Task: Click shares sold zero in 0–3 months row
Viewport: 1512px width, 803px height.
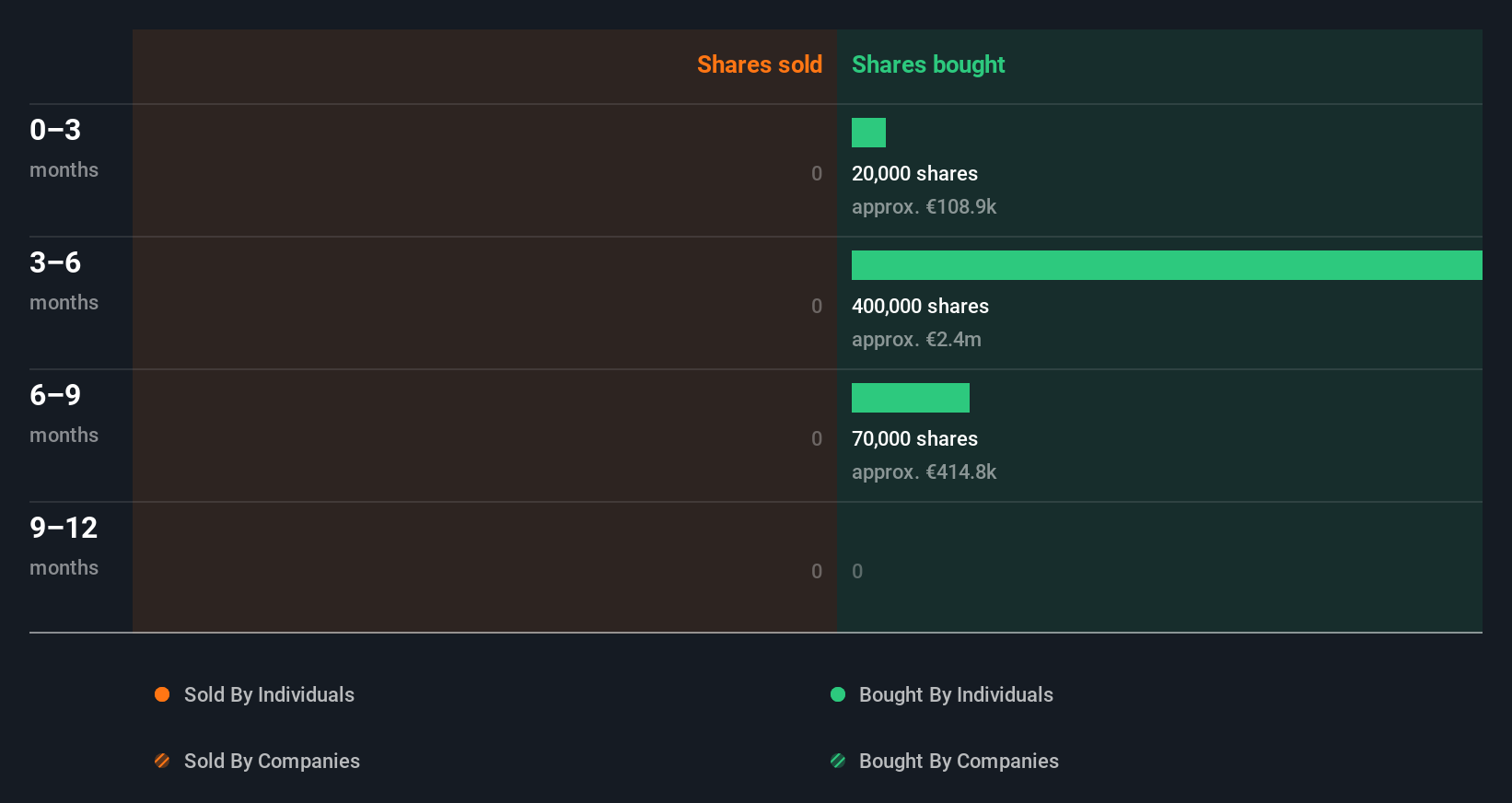Action: [817, 173]
